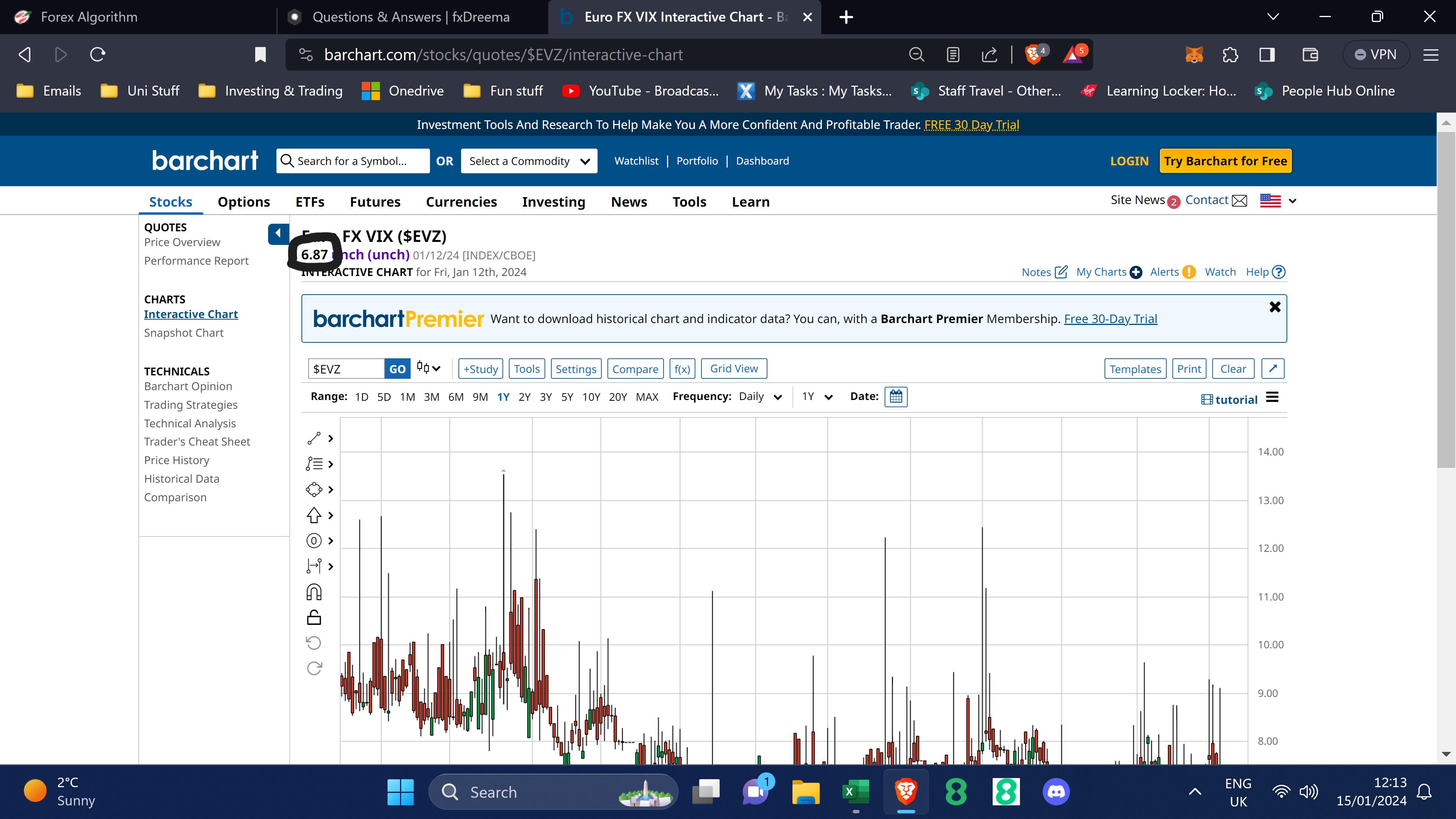Select the MAX range
The height and width of the screenshot is (819, 1456).
click(647, 397)
